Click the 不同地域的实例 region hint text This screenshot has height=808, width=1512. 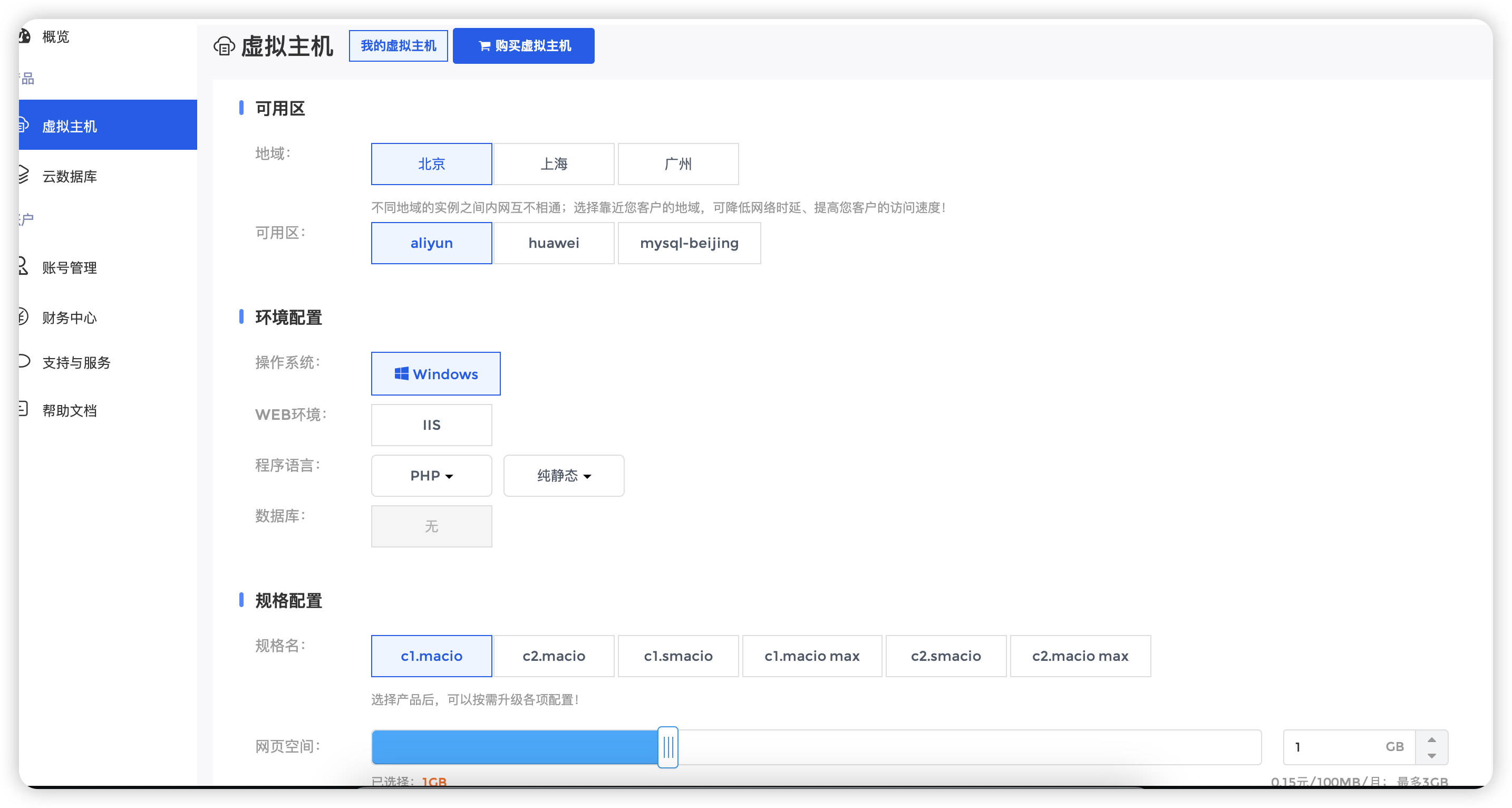pyautogui.click(x=658, y=207)
